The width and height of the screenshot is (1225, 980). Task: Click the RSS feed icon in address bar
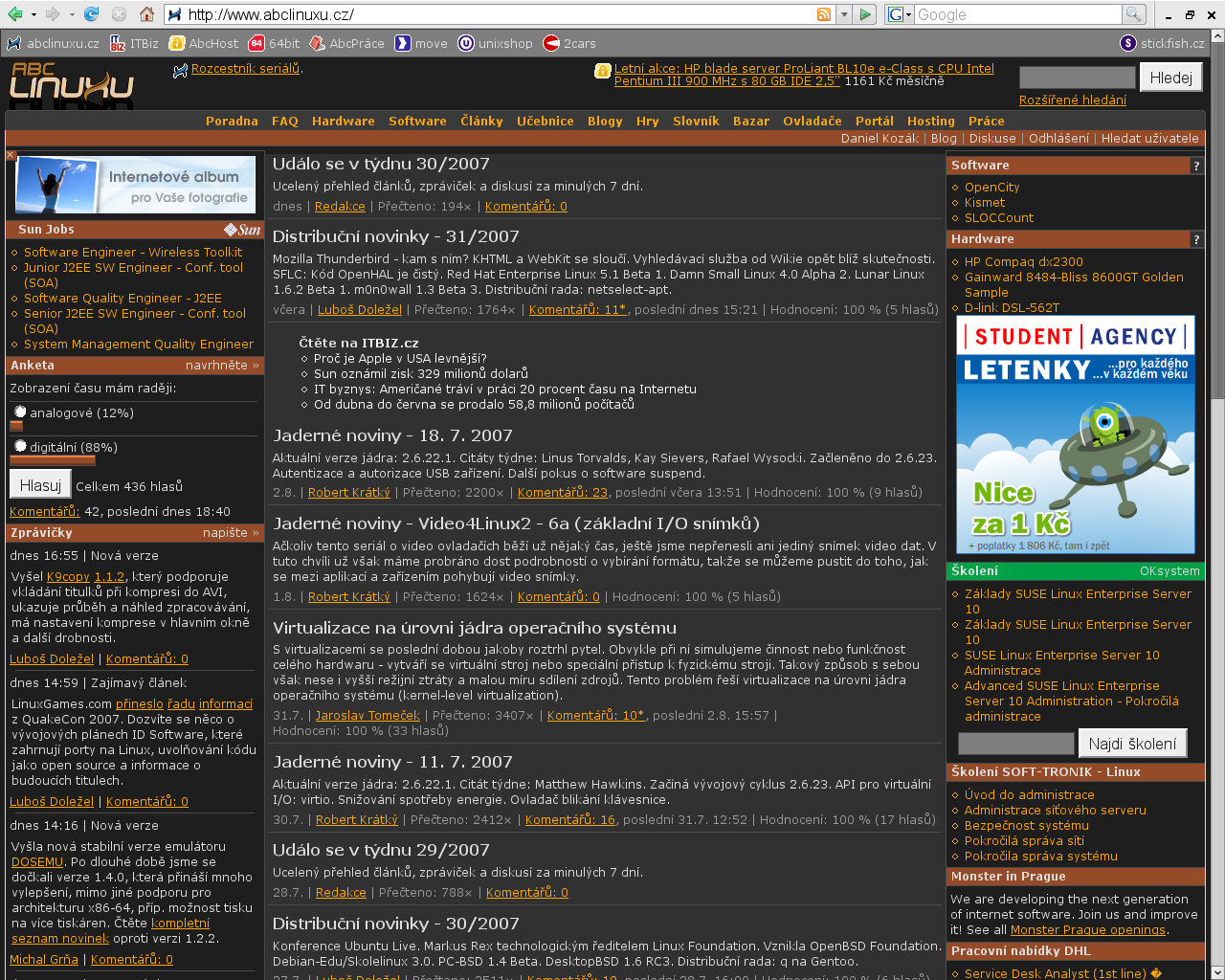(824, 14)
